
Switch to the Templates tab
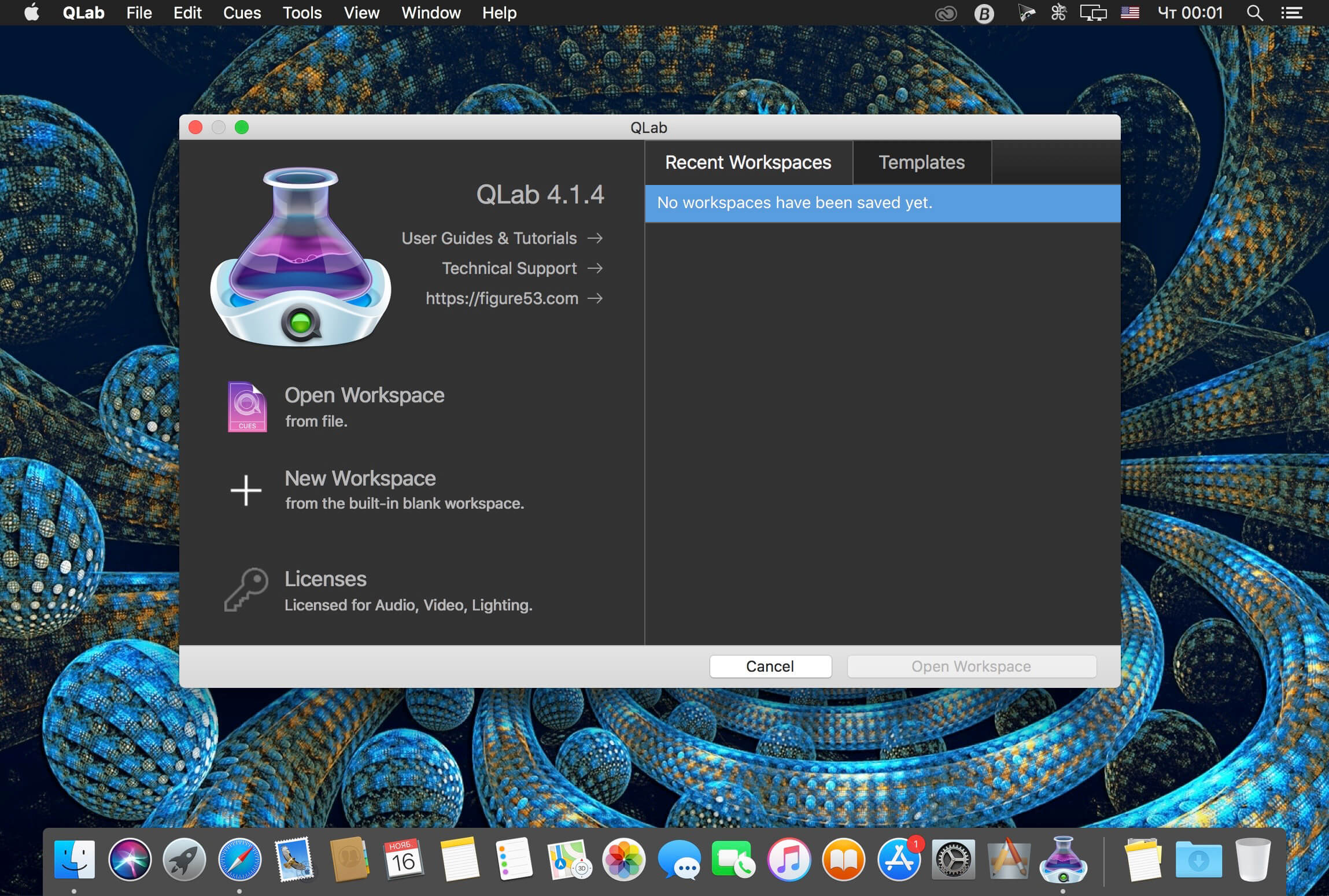pos(921,162)
